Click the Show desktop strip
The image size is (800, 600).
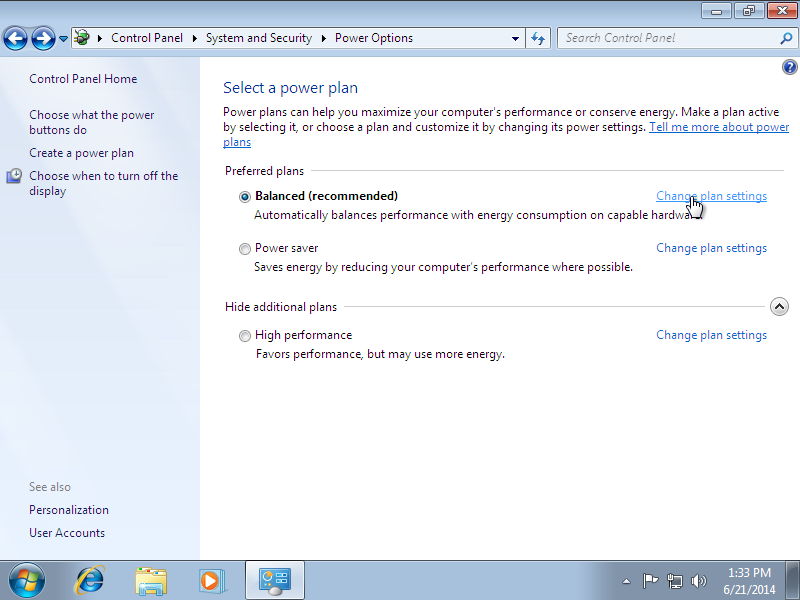pyautogui.click(x=792, y=580)
